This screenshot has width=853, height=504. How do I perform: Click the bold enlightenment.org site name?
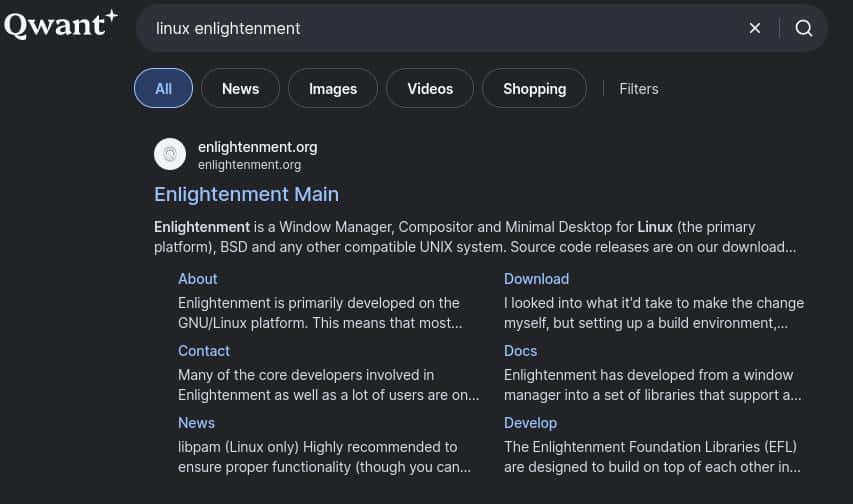pyautogui.click(x=257, y=147)
